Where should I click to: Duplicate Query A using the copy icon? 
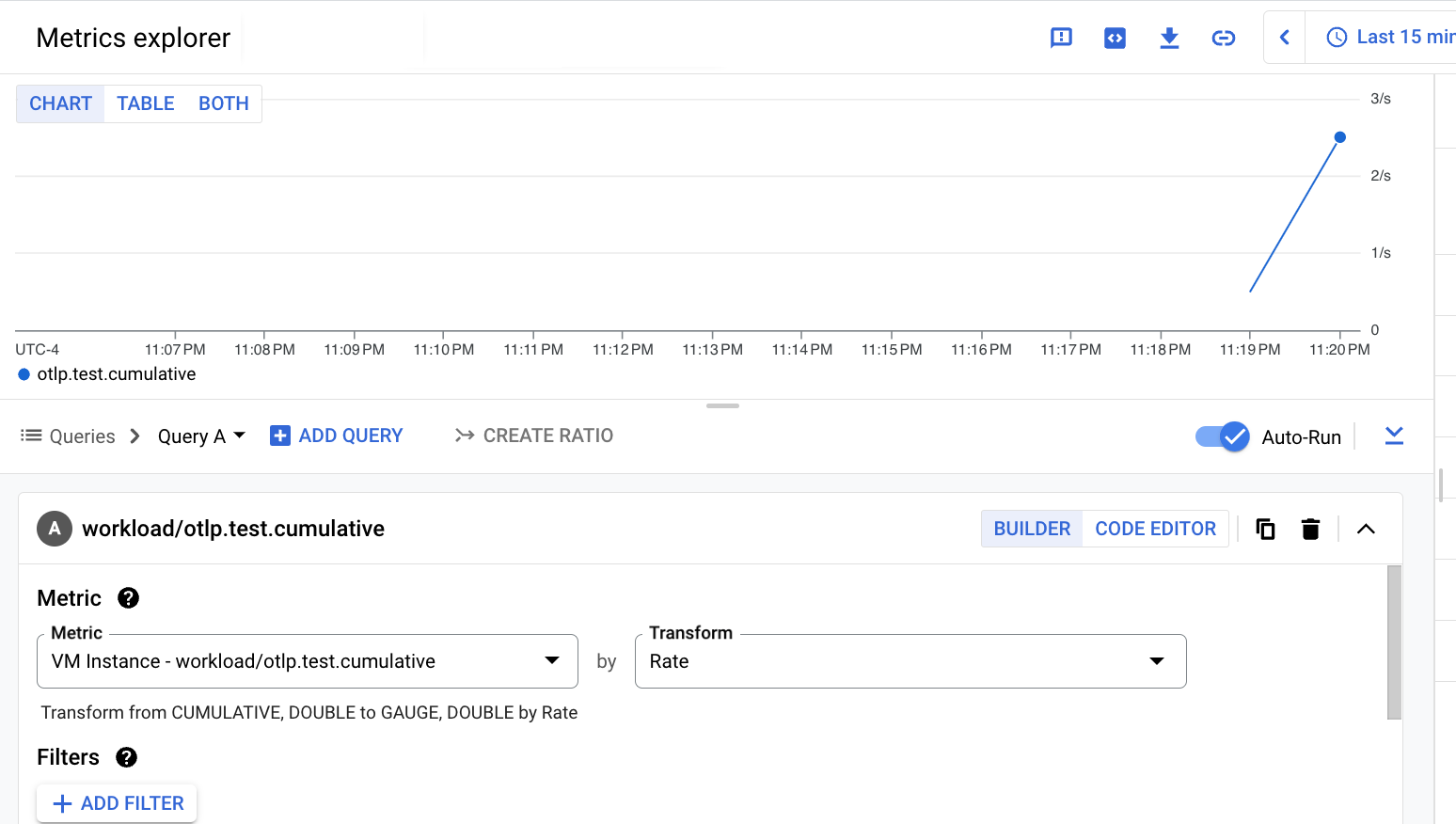[1265, 529]
